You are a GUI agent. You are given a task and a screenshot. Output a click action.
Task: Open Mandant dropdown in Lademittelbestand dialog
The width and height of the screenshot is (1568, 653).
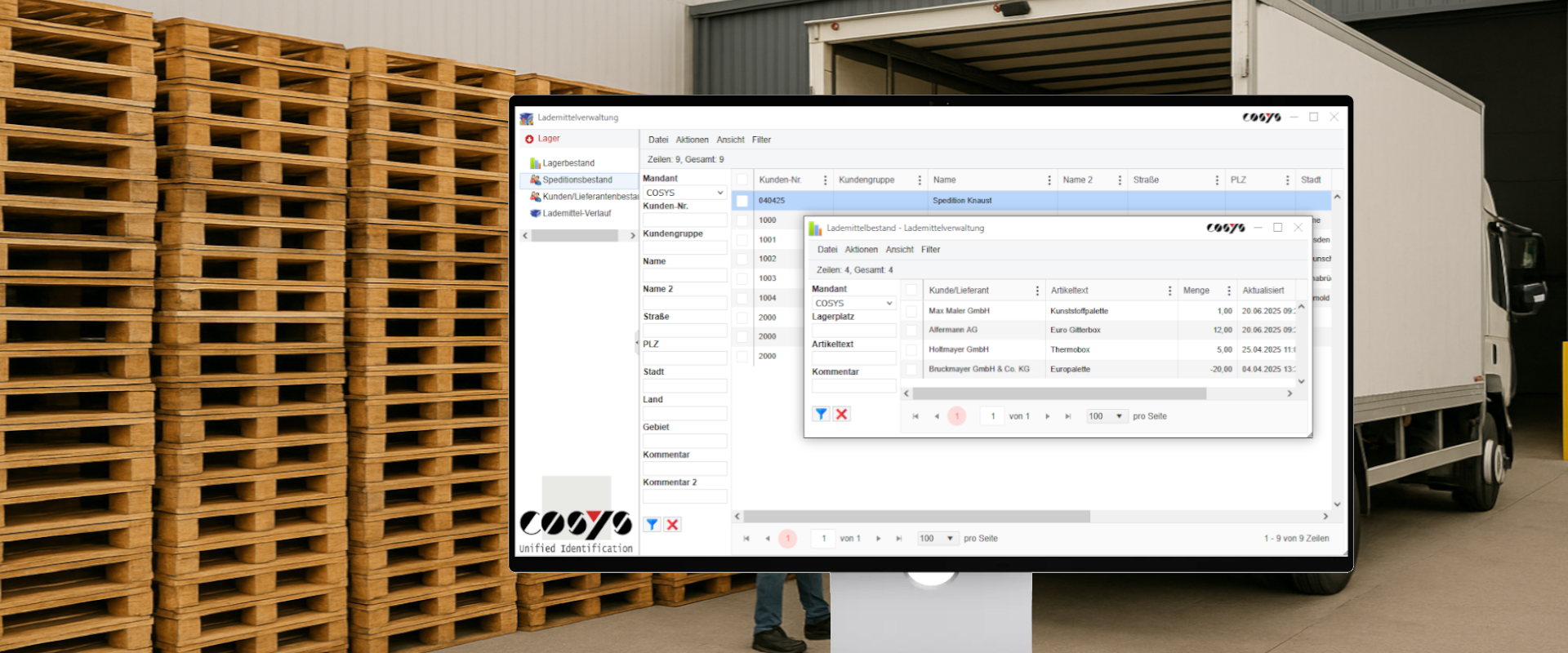click(854, 303)
